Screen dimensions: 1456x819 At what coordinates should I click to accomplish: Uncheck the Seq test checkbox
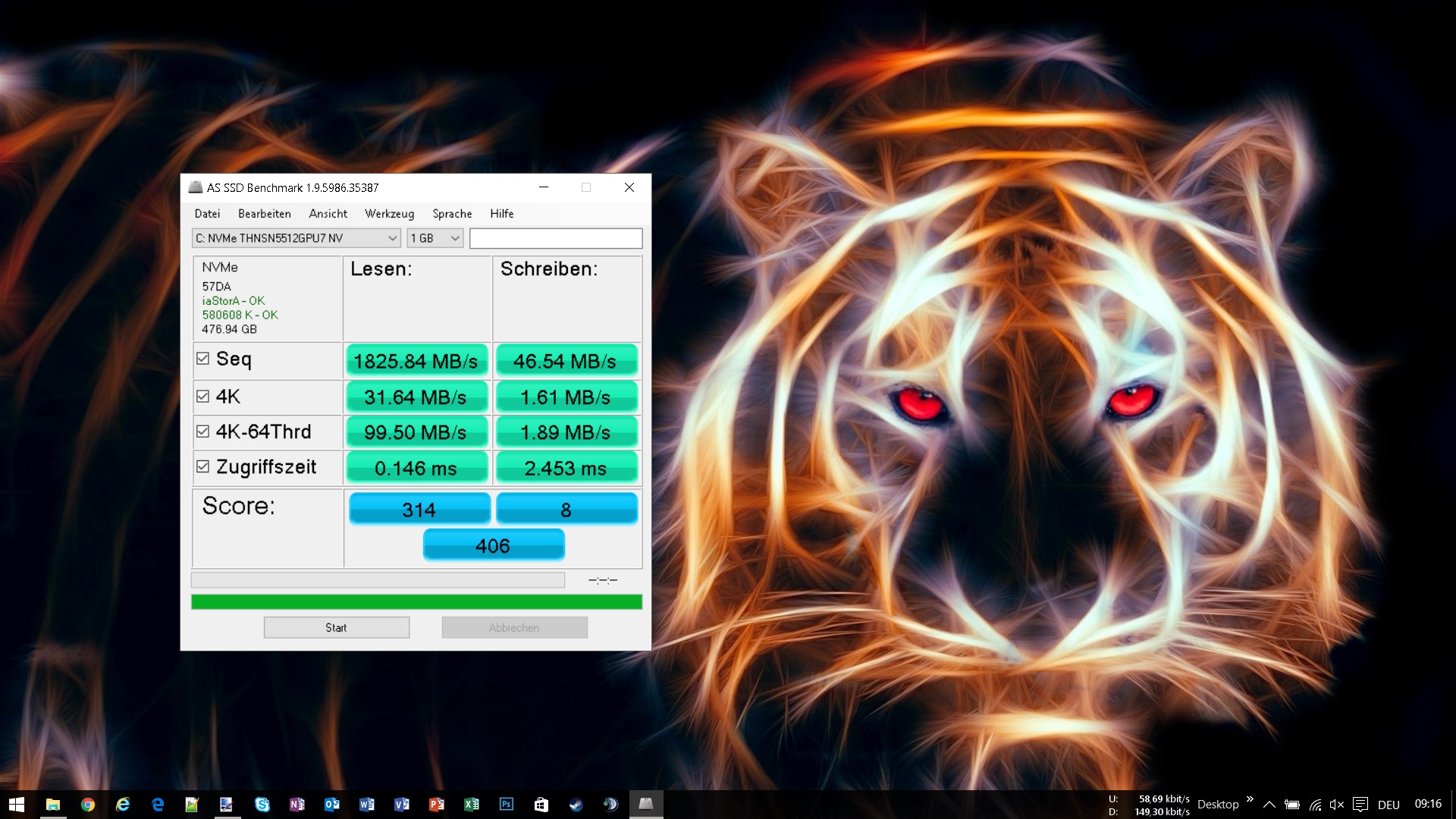pyautogui.click(x=202, y=359)
